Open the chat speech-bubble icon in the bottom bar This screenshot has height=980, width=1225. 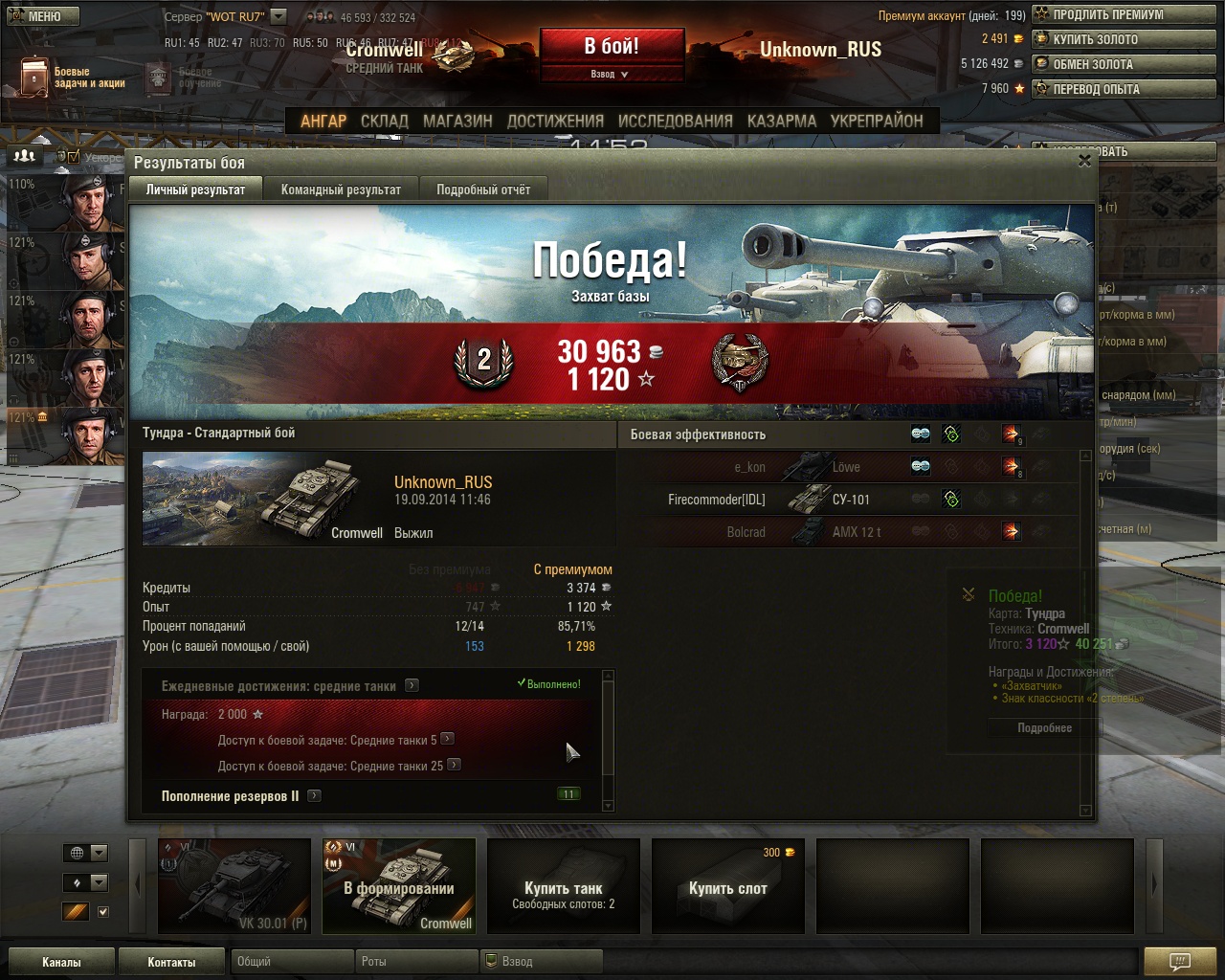(x=1180, y=961)
